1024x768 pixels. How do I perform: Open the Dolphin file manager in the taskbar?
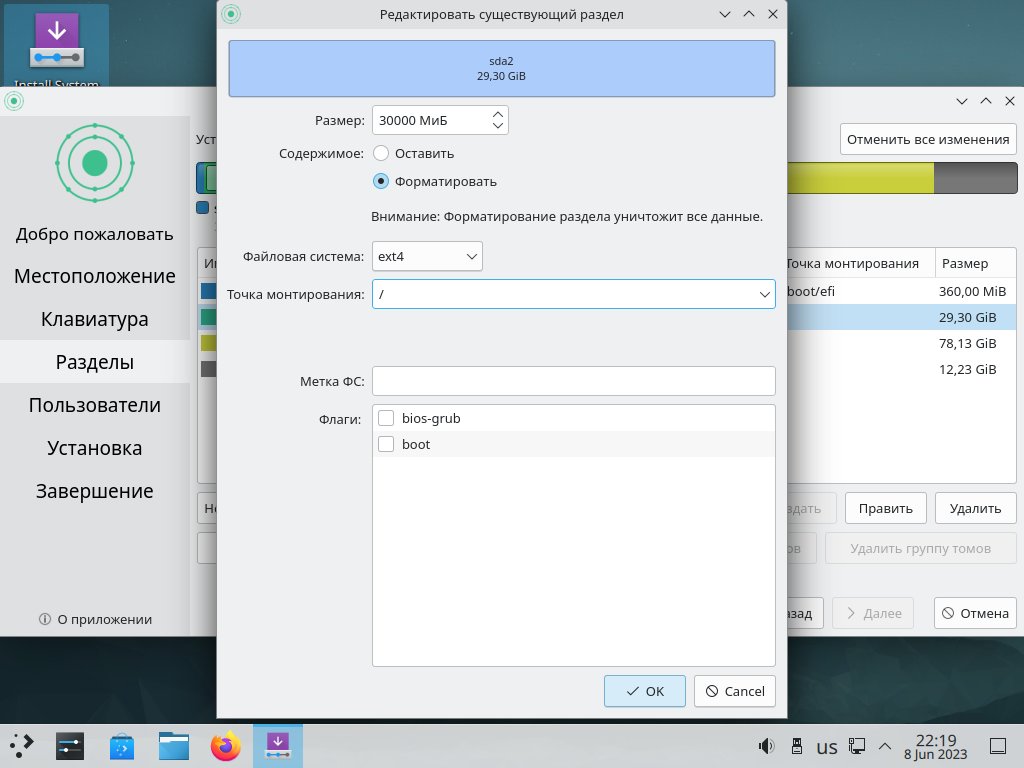point(174,746)
